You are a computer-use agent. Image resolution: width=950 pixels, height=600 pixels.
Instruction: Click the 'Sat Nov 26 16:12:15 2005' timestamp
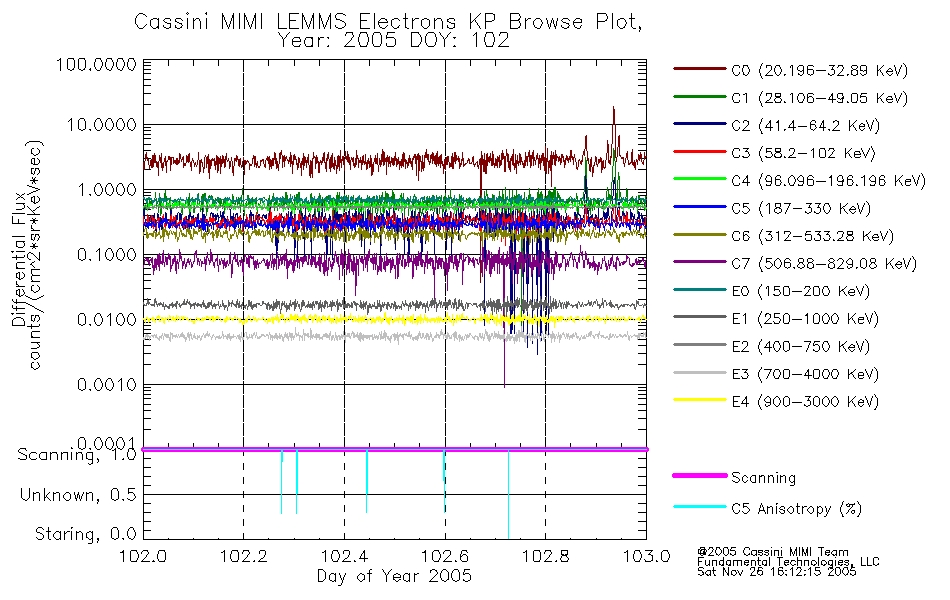point(777,572)
